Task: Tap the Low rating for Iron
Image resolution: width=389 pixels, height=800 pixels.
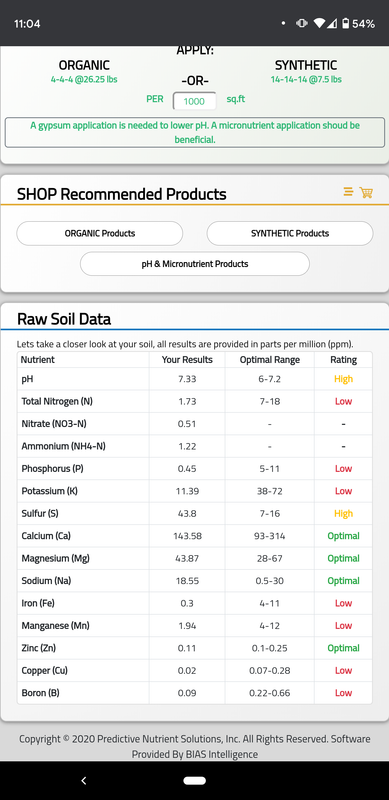Action: (x=343, y=604)
